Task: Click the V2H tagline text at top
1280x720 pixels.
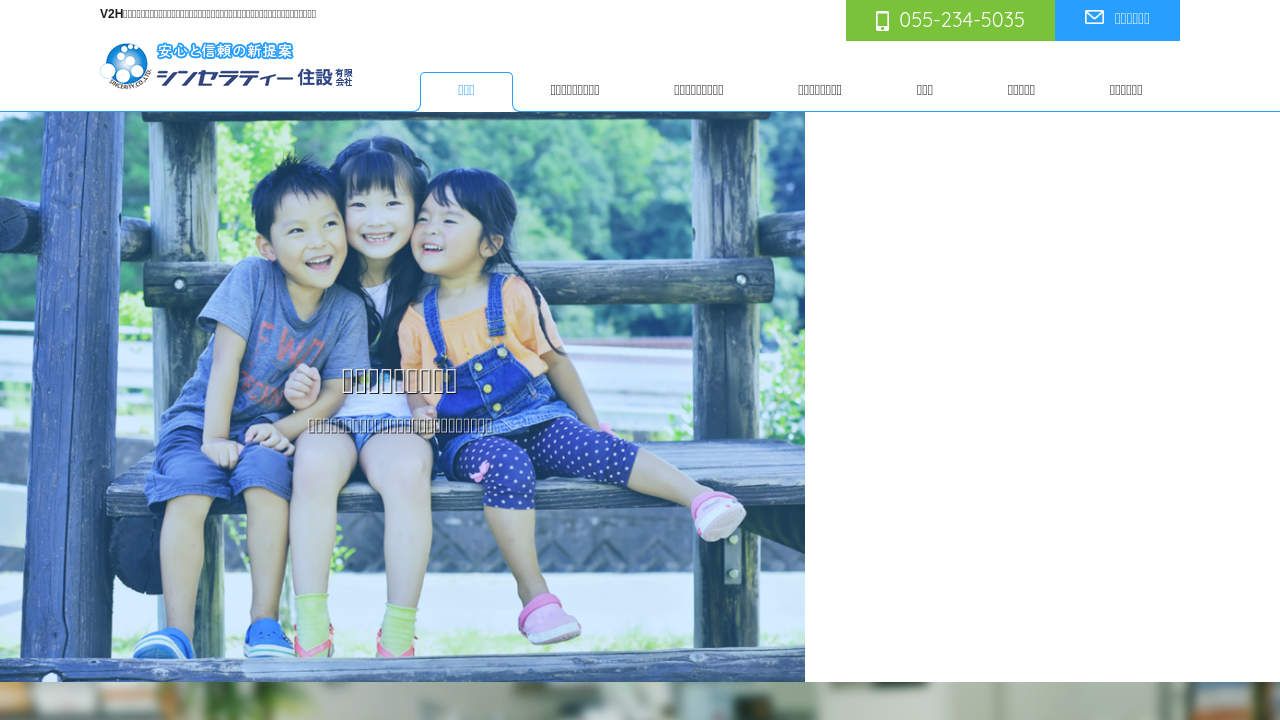Action: 208,14
